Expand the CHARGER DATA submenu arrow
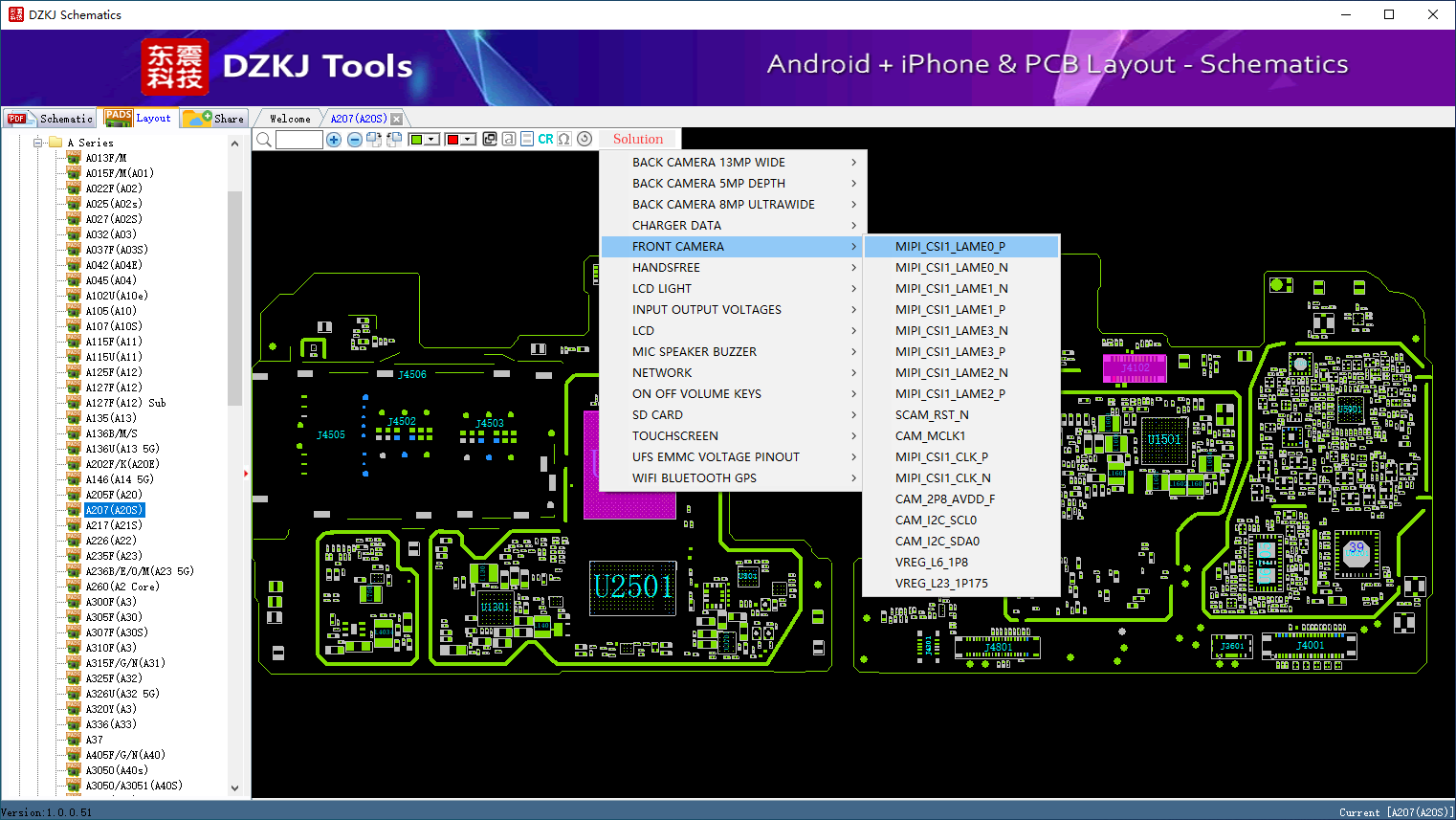This screenshot has width=1456, height=820. 854,226
